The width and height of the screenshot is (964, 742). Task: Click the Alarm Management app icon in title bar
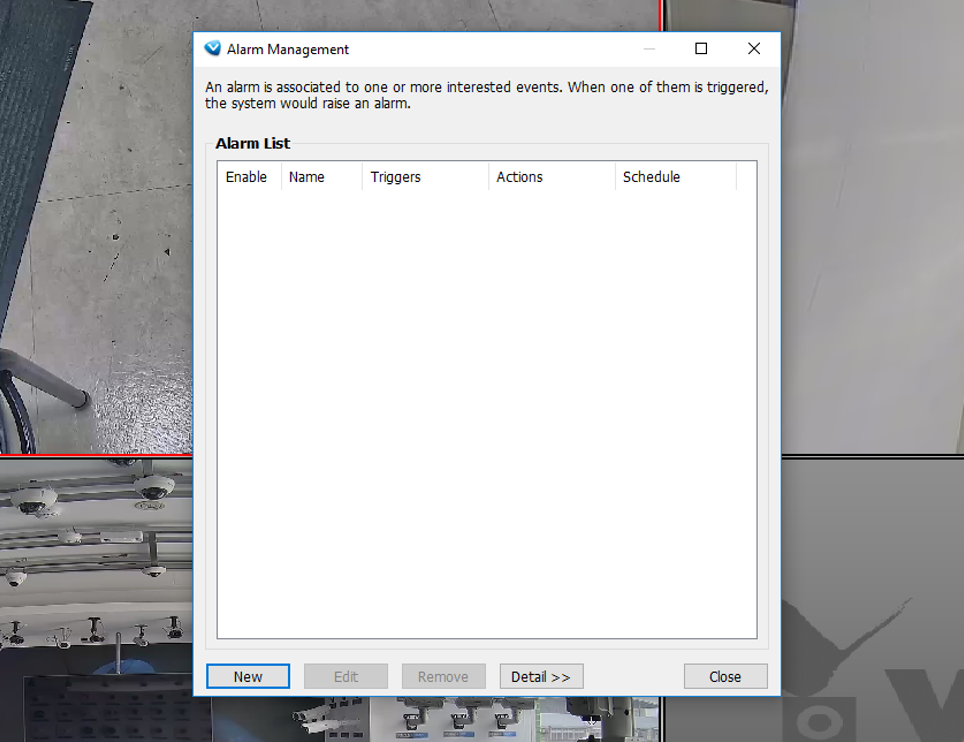[x=212, y=49]
